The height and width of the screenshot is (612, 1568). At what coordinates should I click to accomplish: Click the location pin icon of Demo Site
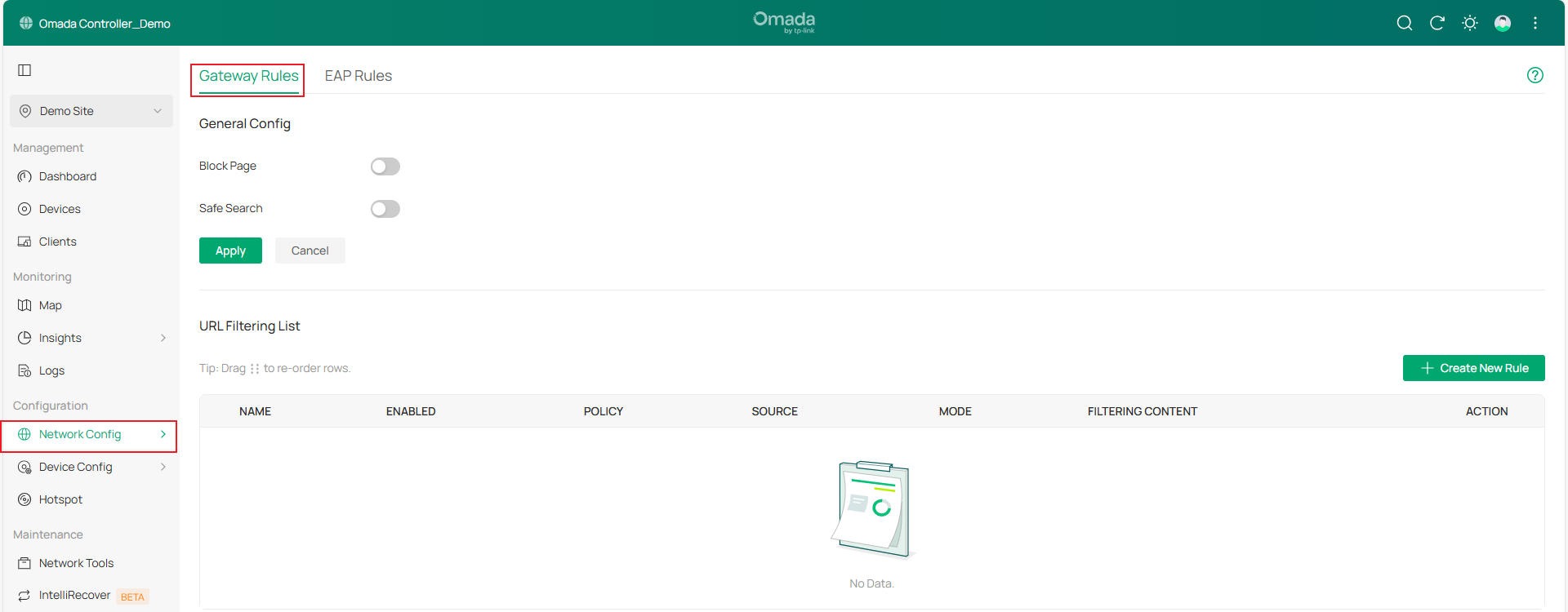pyautogui.click(x=25, y=111)
